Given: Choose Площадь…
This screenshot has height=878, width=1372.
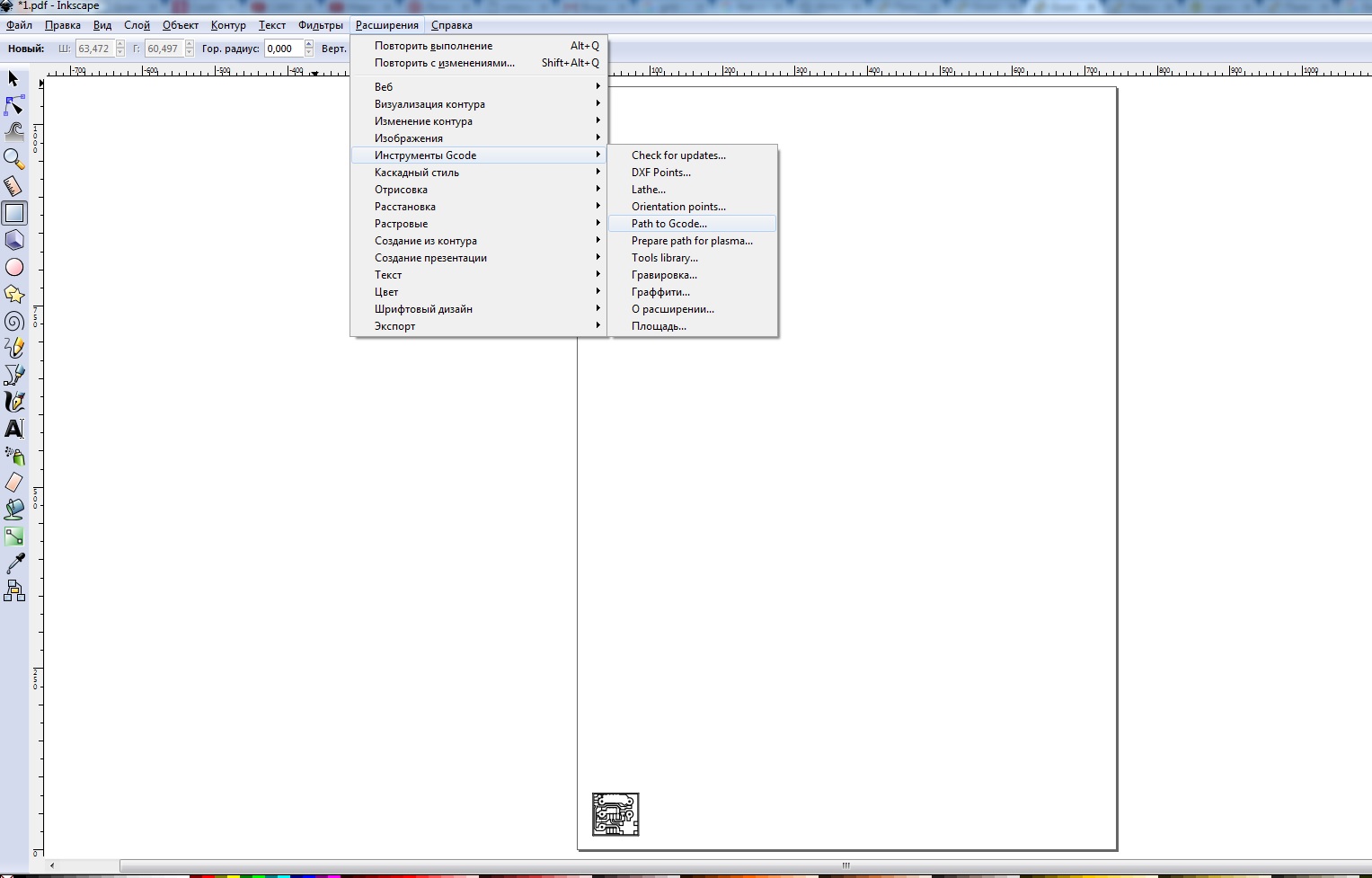Looking at the screenshot, I should [693, 326].
